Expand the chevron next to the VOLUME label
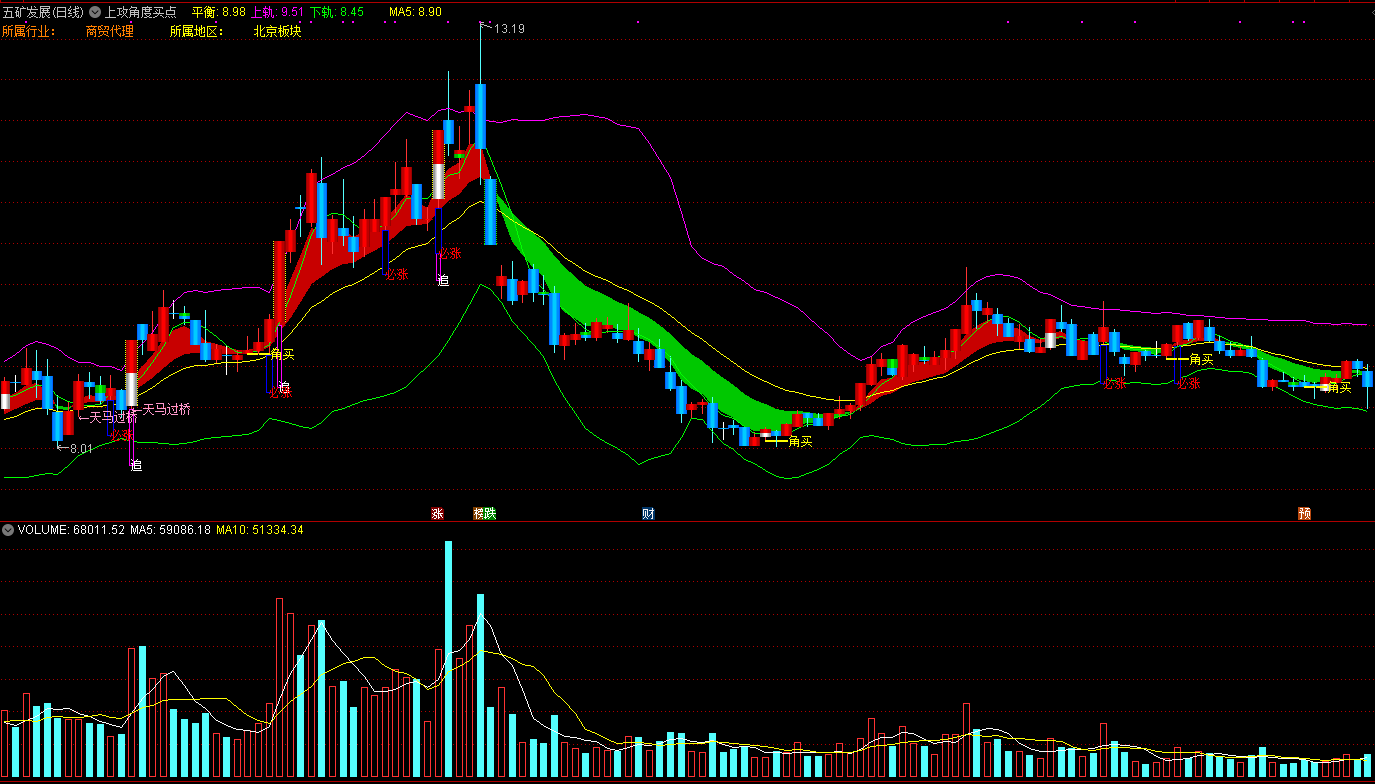This screenshot has height=784, width=1375. coord(9,530)
